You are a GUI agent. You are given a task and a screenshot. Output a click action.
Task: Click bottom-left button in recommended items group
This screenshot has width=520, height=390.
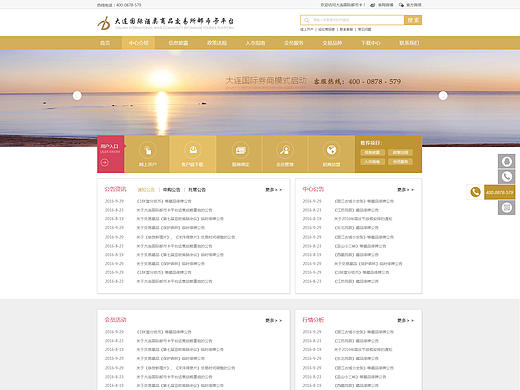coord(372,162)
